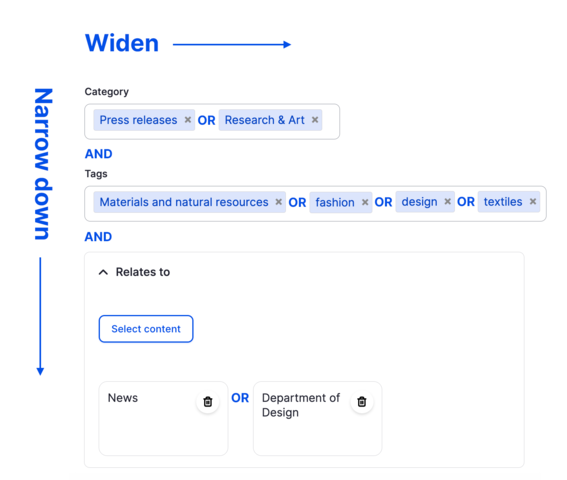This screenshot has width=567, height=480.
Task: Click the Relates to heading text
Action: 143,272
